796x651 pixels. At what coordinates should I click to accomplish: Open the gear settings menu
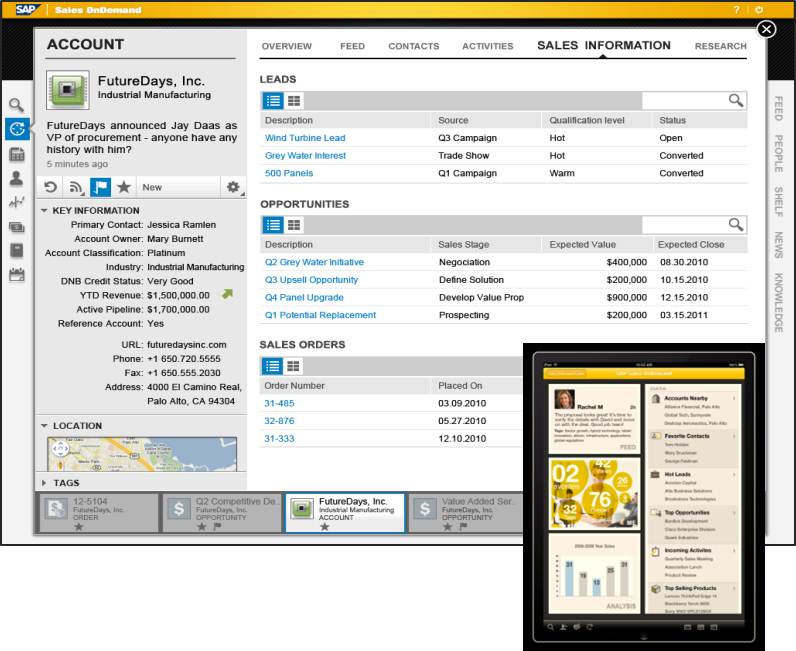coord(233,187)
